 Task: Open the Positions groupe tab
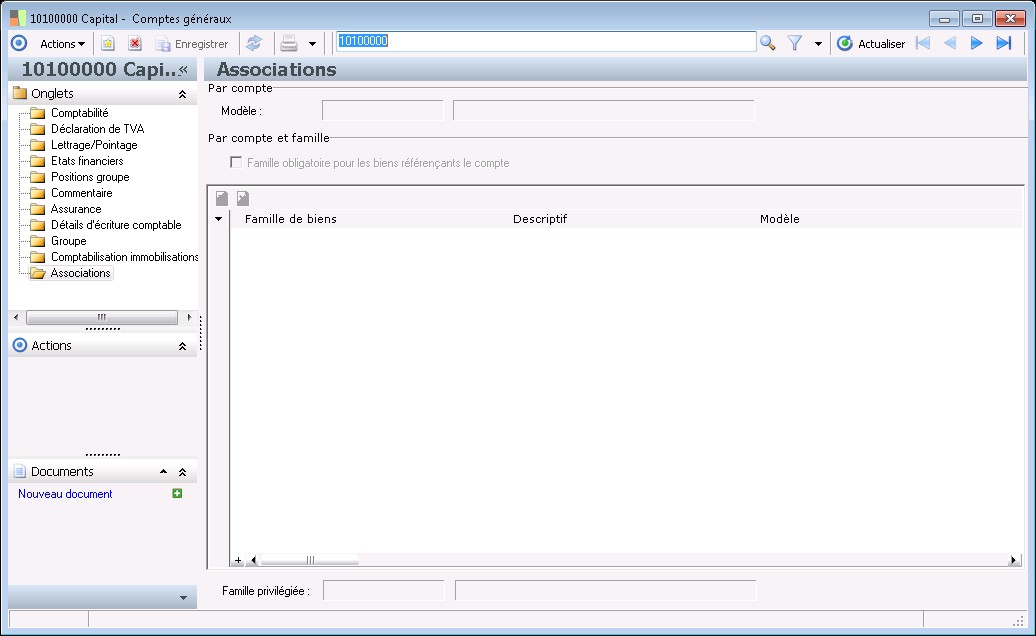[90, 177]
